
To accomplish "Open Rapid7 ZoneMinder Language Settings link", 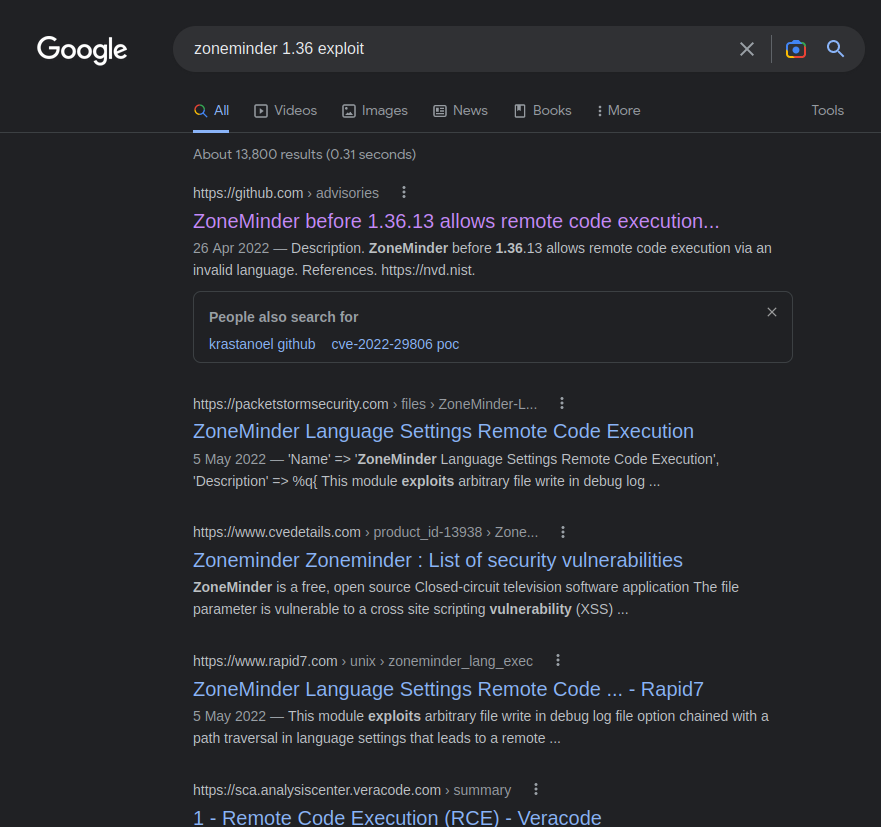I will tap(448, 689).
